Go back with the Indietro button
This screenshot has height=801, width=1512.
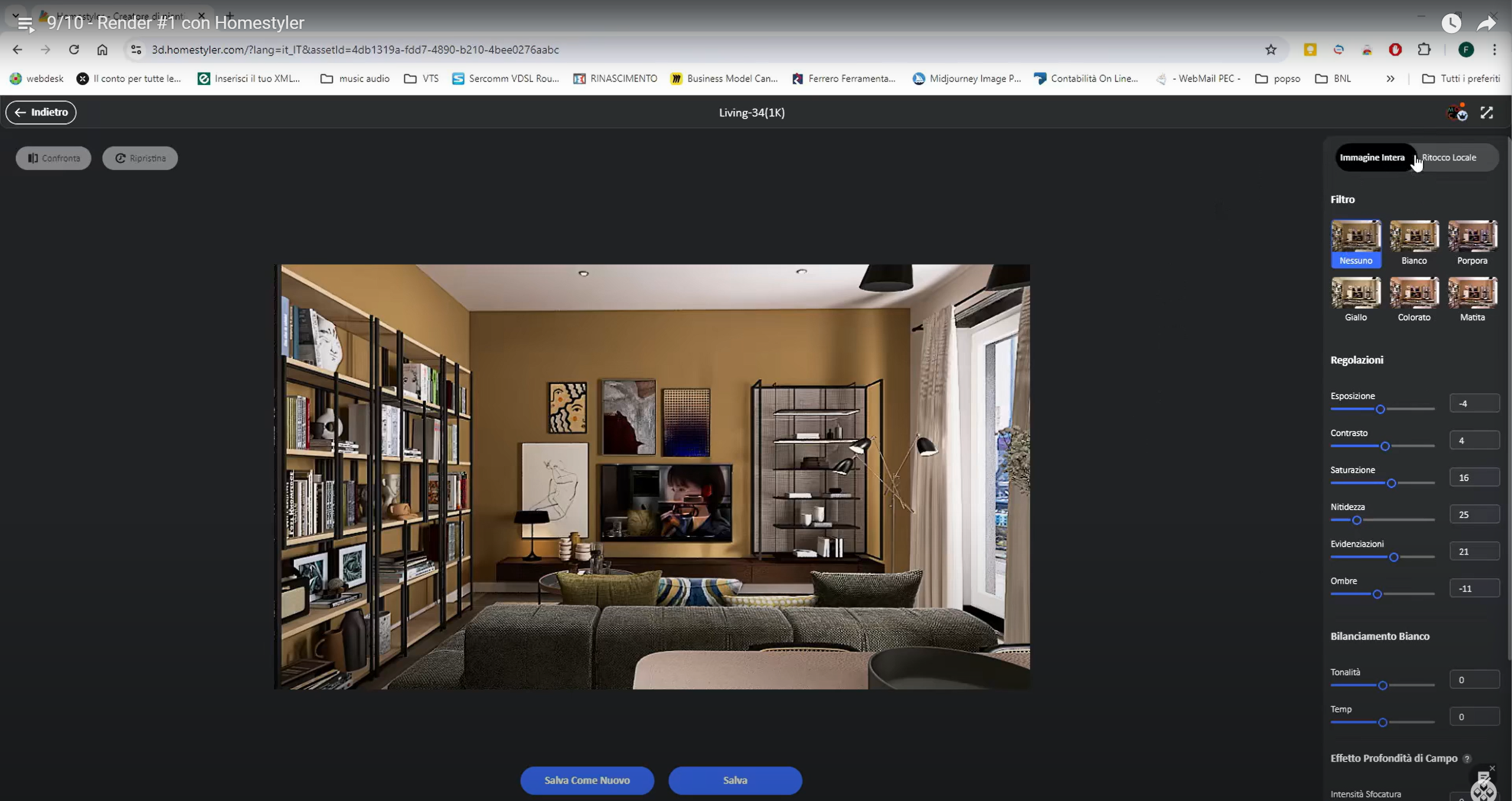coord(41,112)
